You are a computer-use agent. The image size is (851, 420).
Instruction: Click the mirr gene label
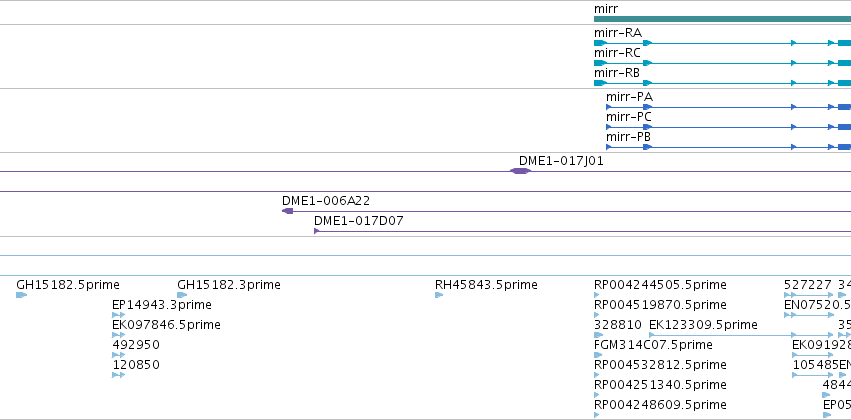tap(606, 9)
